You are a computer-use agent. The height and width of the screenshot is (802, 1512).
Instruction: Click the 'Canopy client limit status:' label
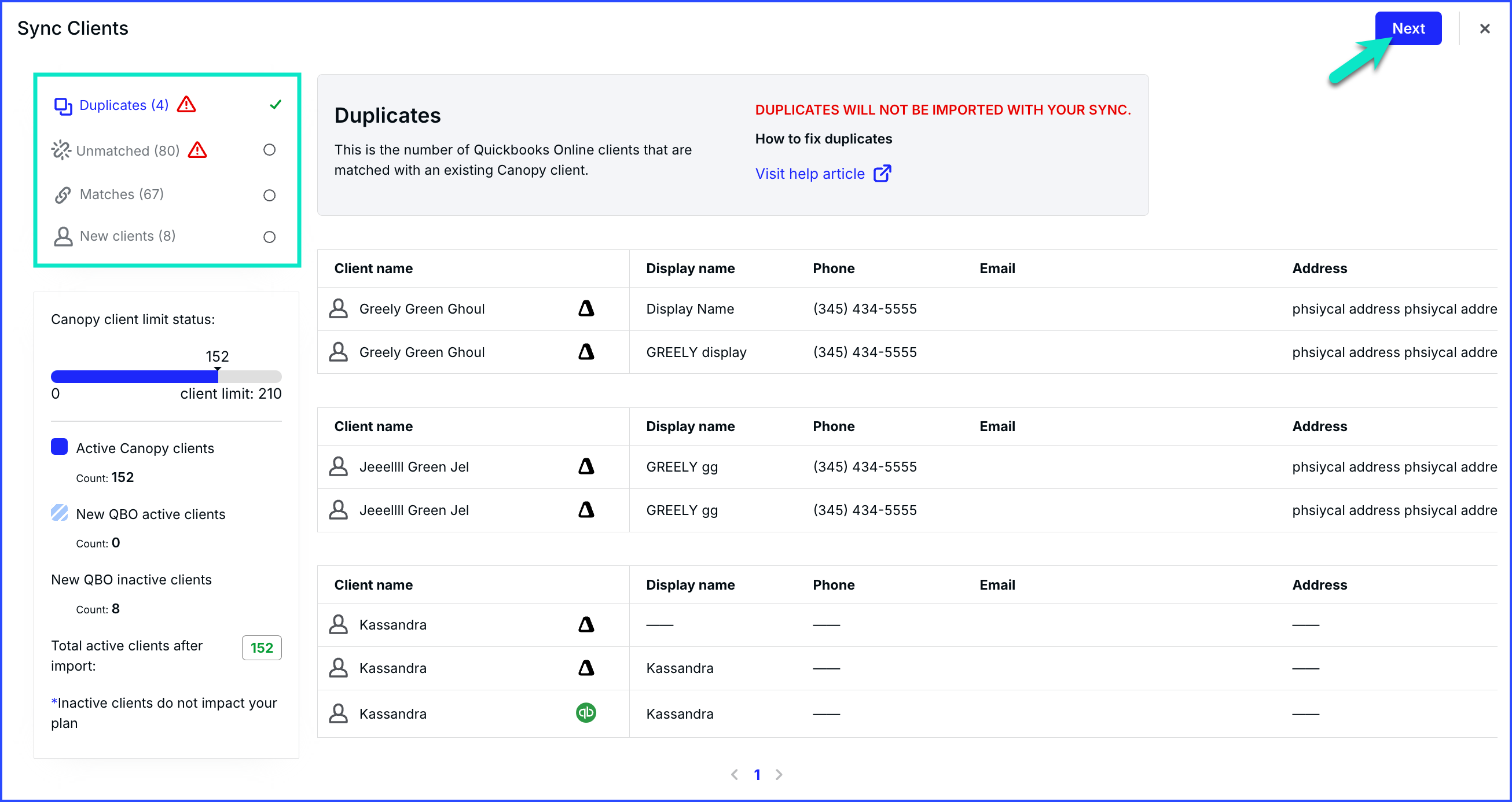point(133,320)
